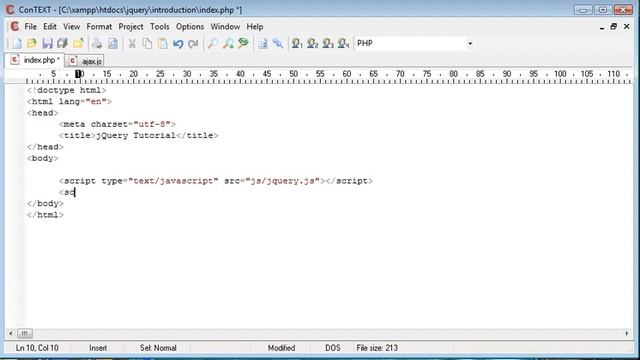
Task: Click the '</html>' code line
Action: [x=45, y=215]
